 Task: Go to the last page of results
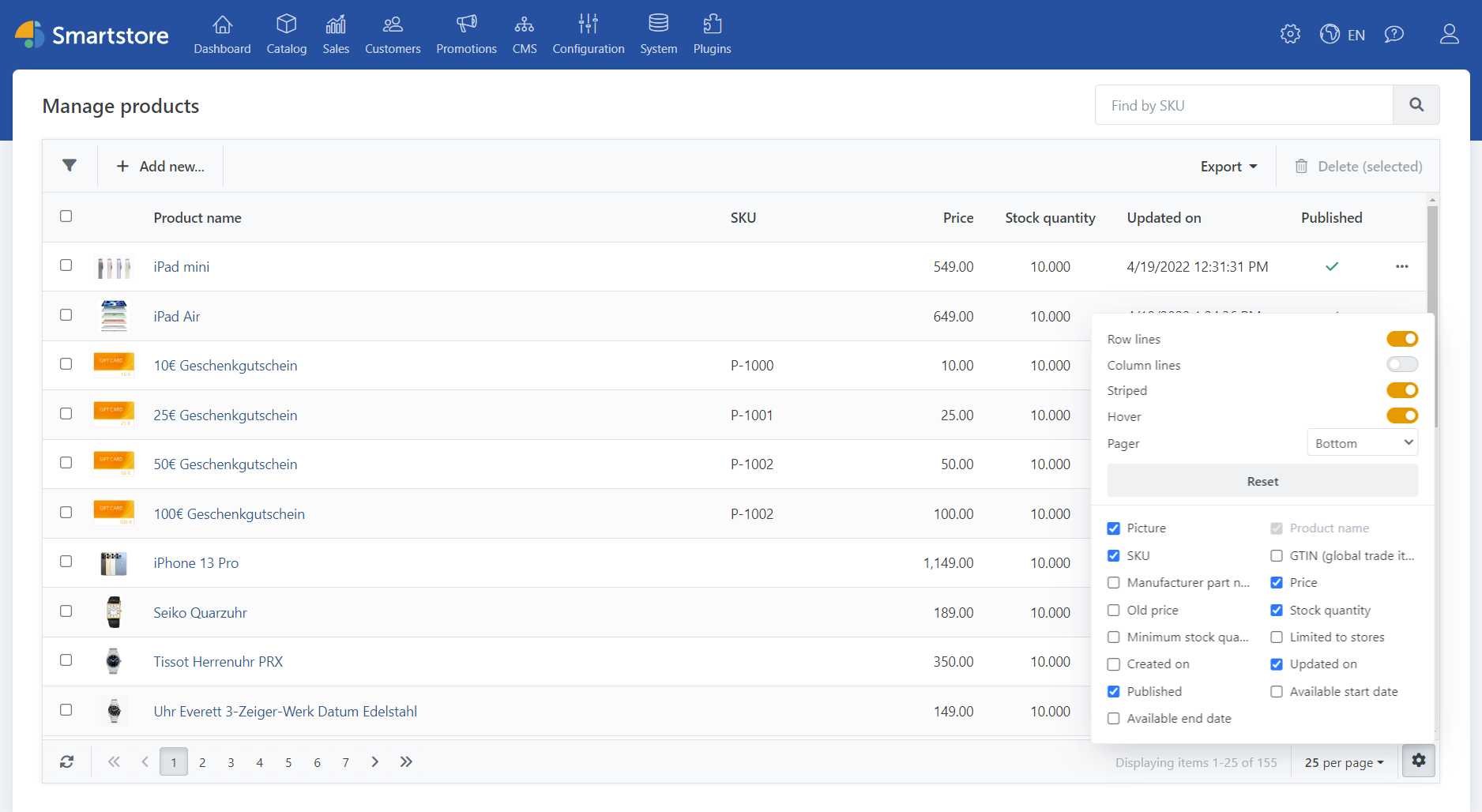pyautogui.click(x=406, y=762)
